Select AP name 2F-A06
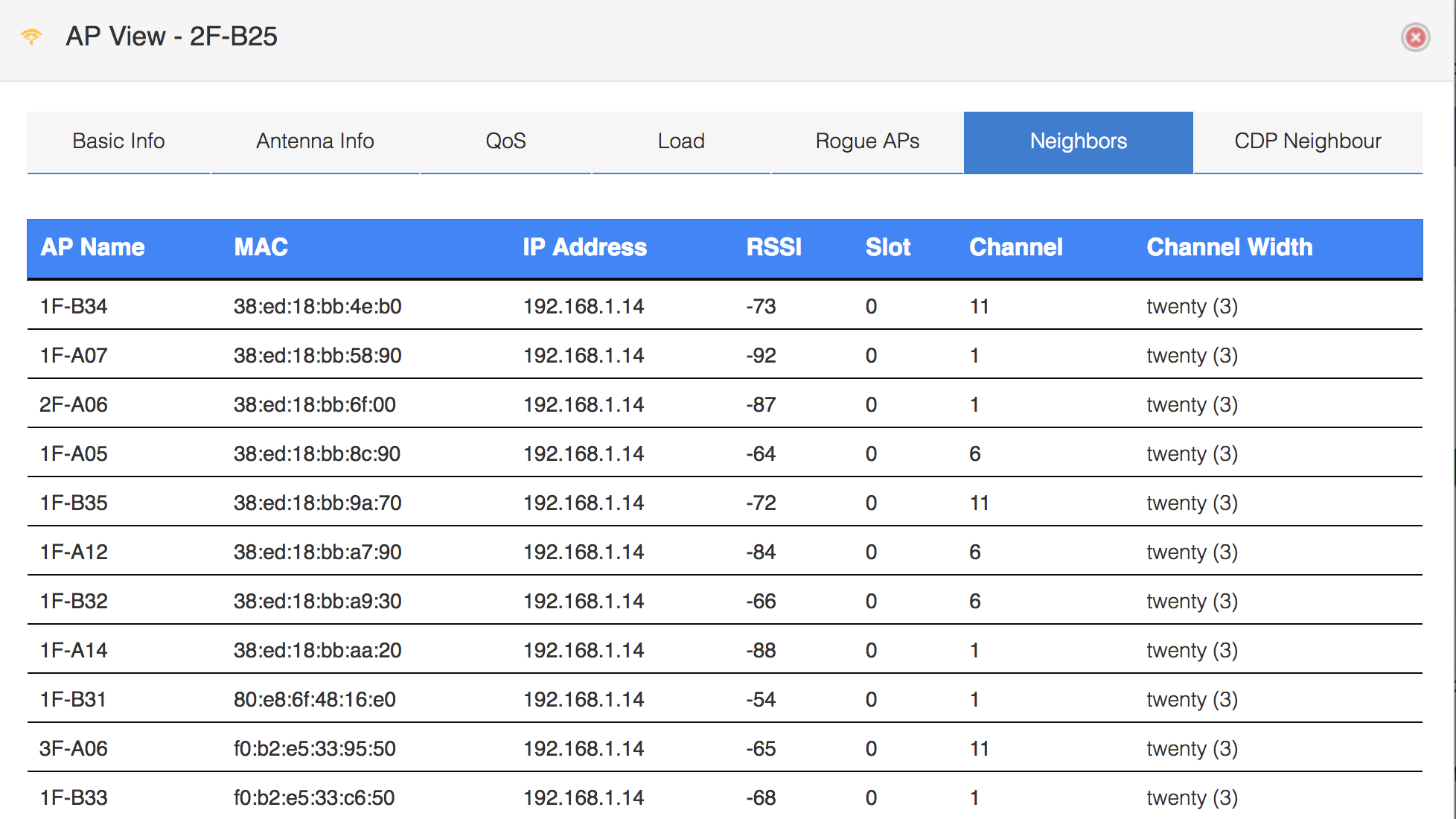The height and width of the screenshot is (819, 1456). pos(74,404)
